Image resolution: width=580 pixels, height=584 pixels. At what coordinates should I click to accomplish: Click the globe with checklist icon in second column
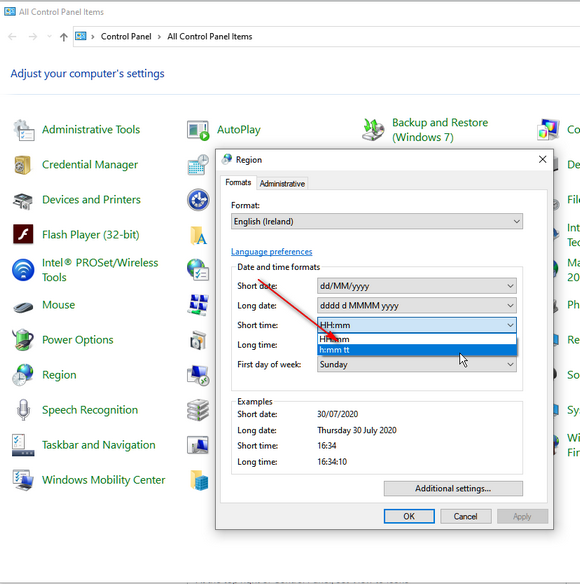(x=198, y=270)
